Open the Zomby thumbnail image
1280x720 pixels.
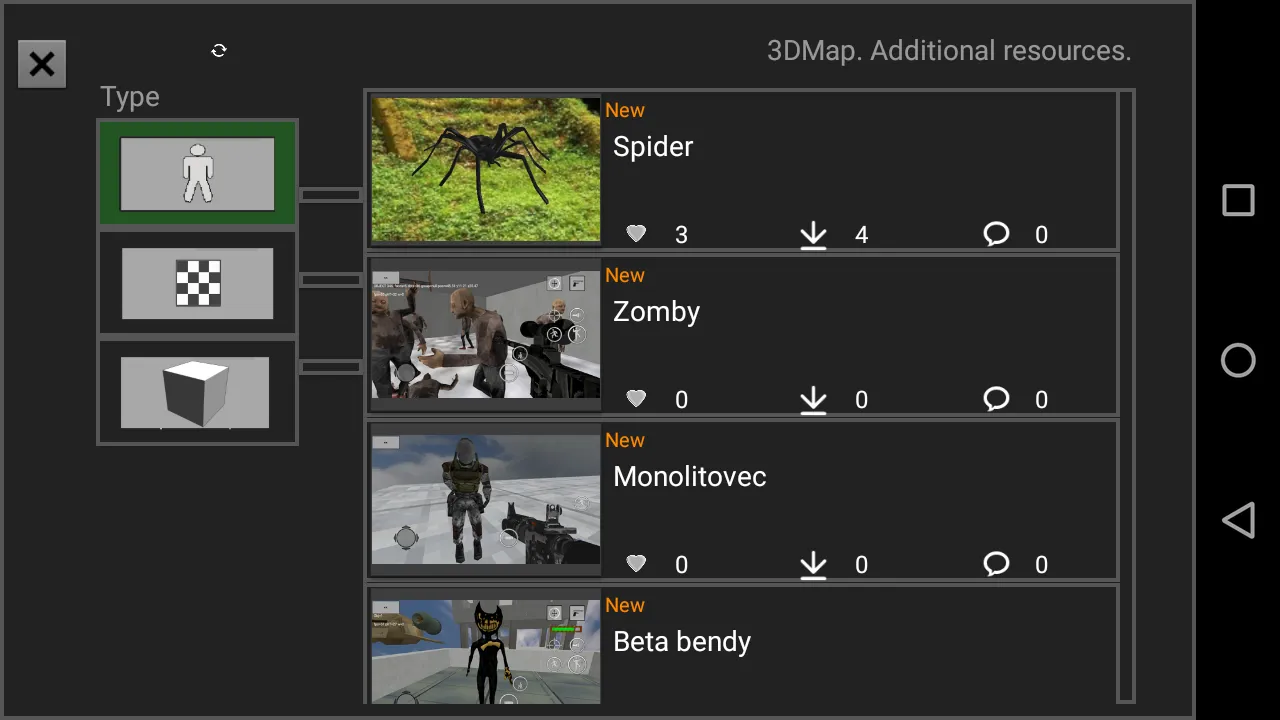pos(486,334)
